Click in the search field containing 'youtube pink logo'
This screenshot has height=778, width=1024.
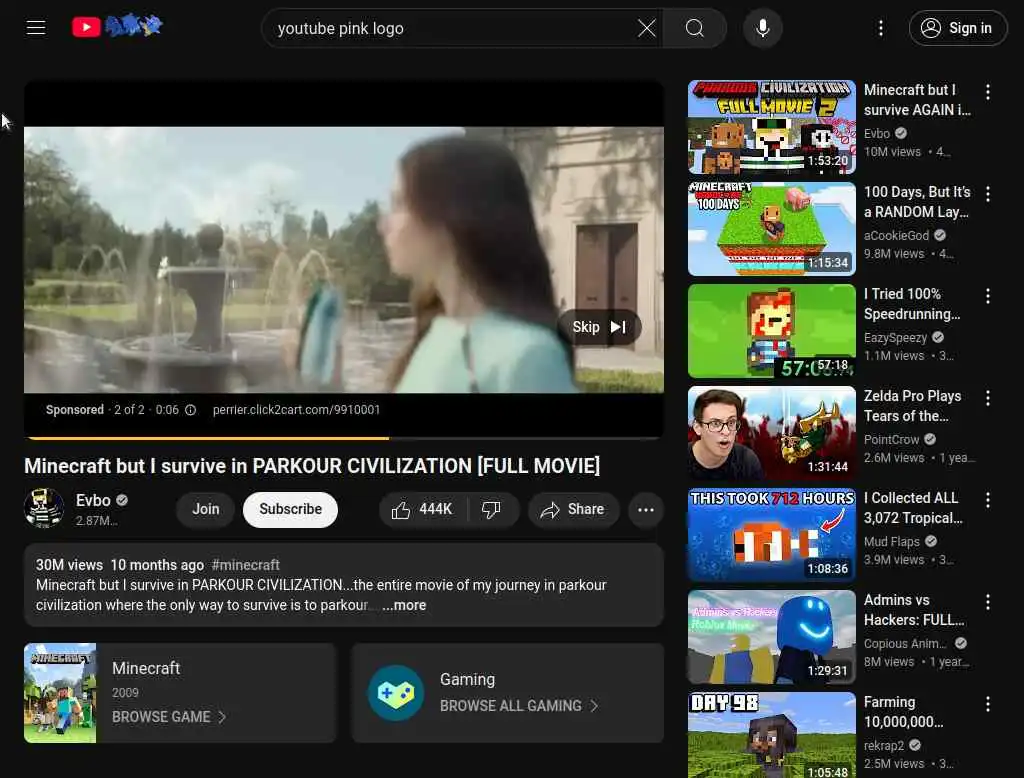coord(454,28)
